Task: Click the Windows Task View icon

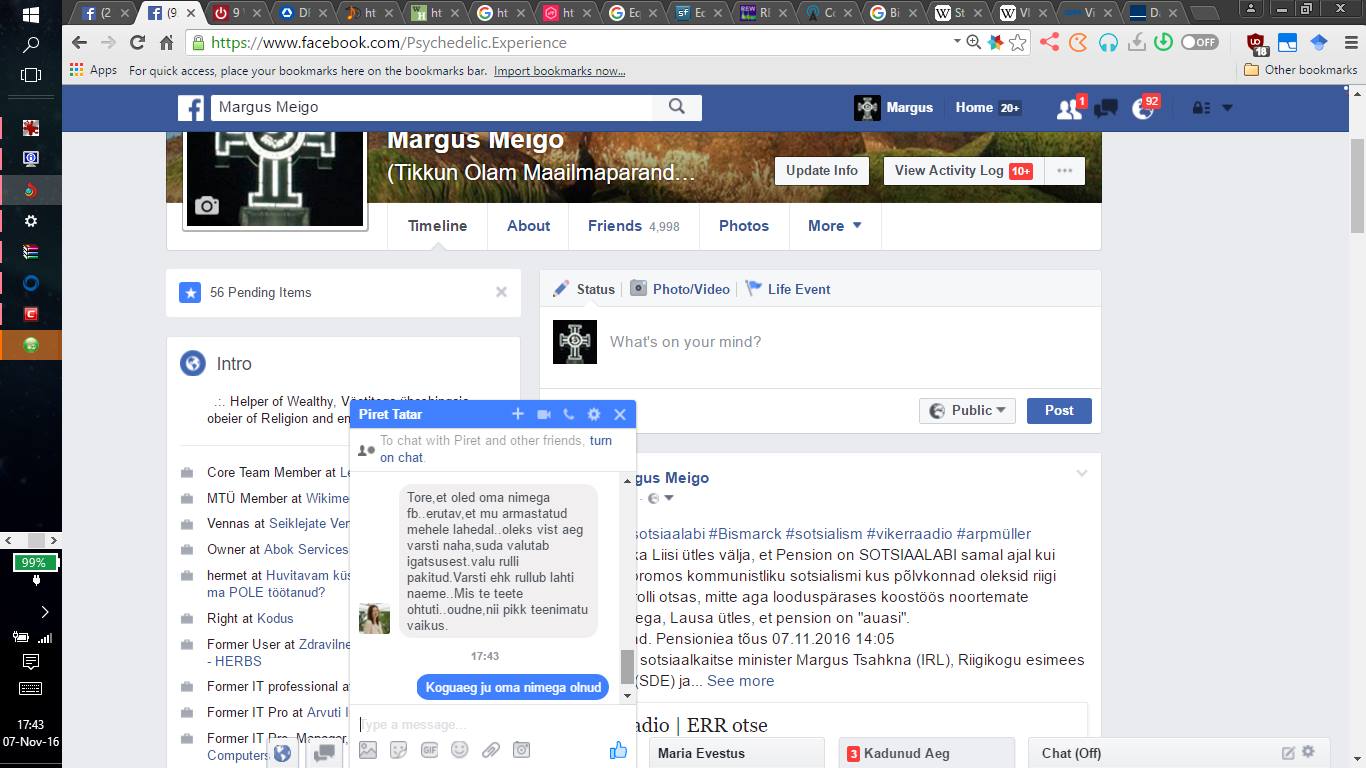Action: click(31, 75)
